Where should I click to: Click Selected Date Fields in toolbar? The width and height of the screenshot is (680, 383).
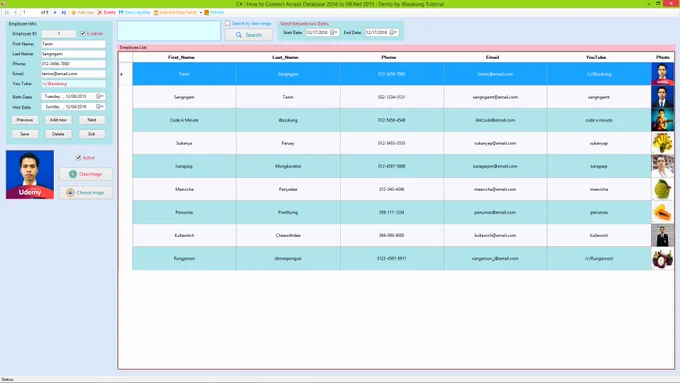click(175, 13)
